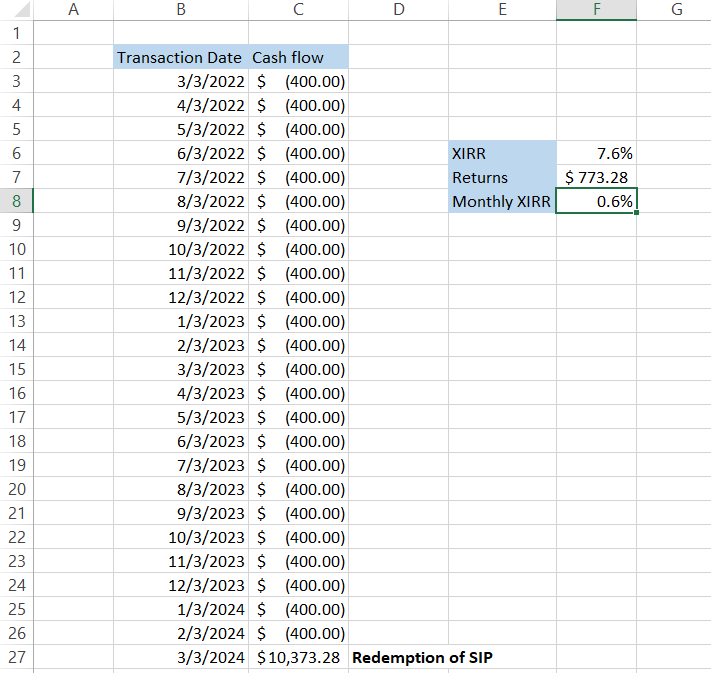Click the Redemption of SIP text
Screen dimensions: 711x673
coord(422,657)
